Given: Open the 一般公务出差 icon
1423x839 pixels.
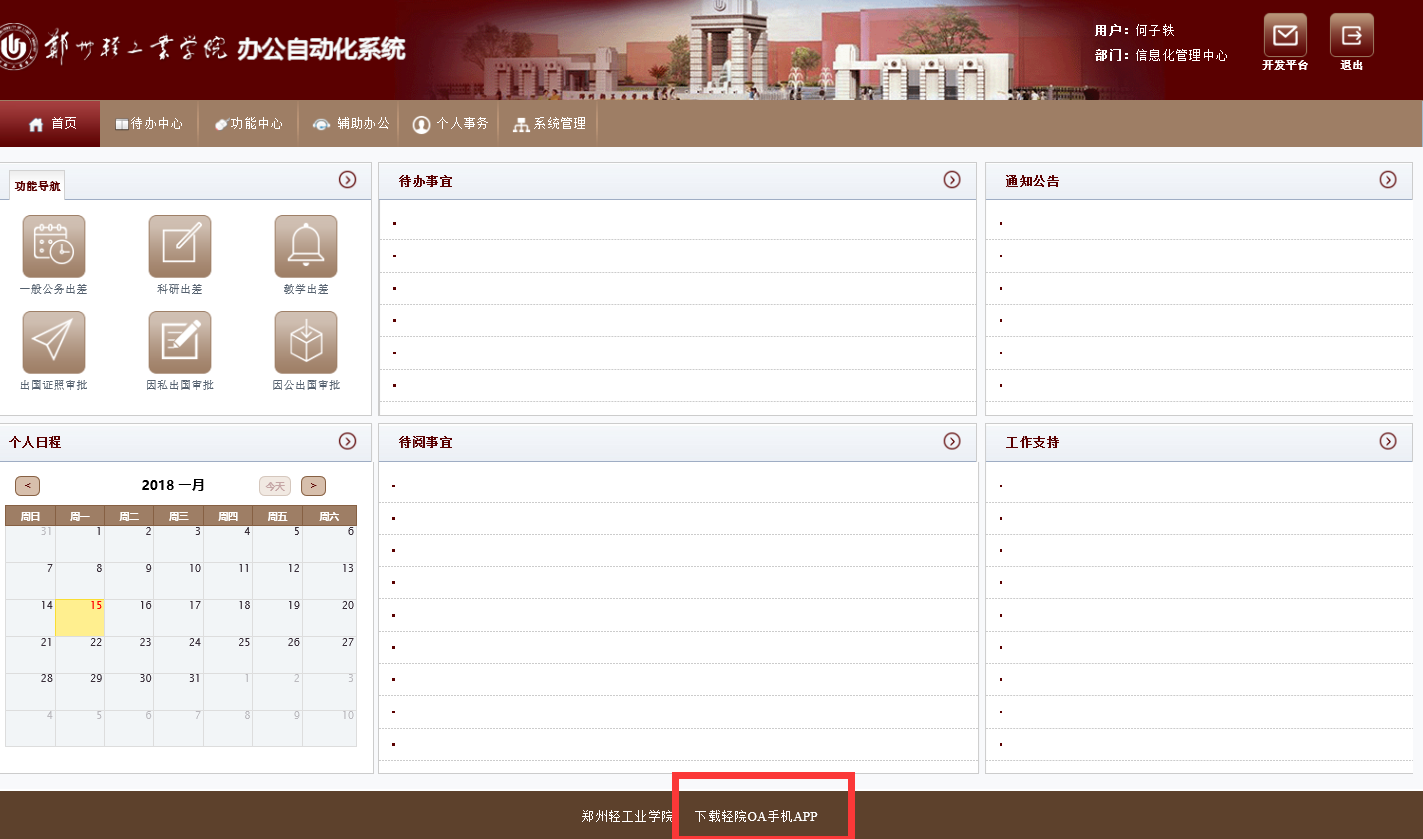Looking at the screenshot, I should point(54,246).
